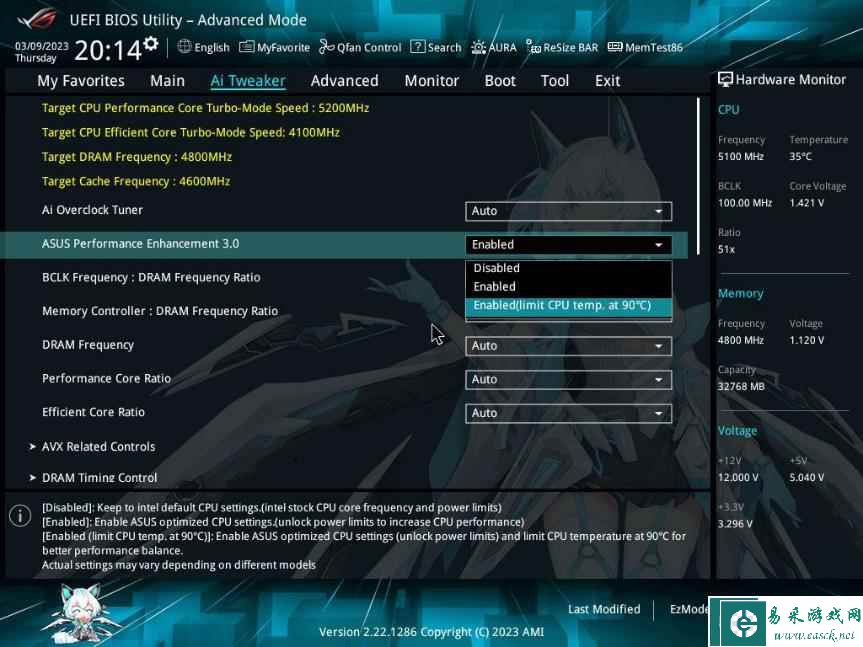The height and width of the screenshot is (647, 863).
Task: Open the Tool tab
Action: coord(555,81)
